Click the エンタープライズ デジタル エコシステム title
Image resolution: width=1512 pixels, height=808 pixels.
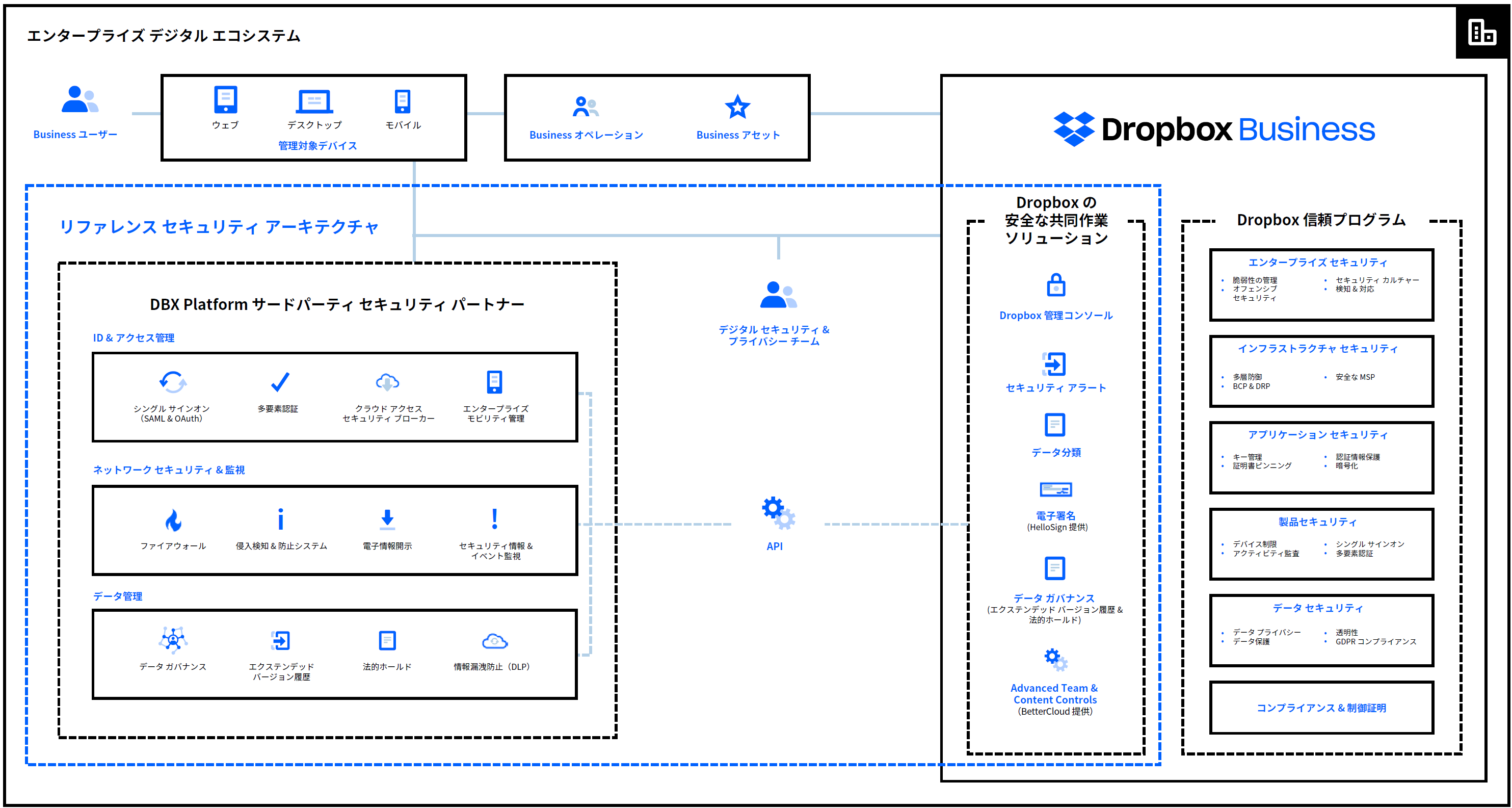[164, 36]
